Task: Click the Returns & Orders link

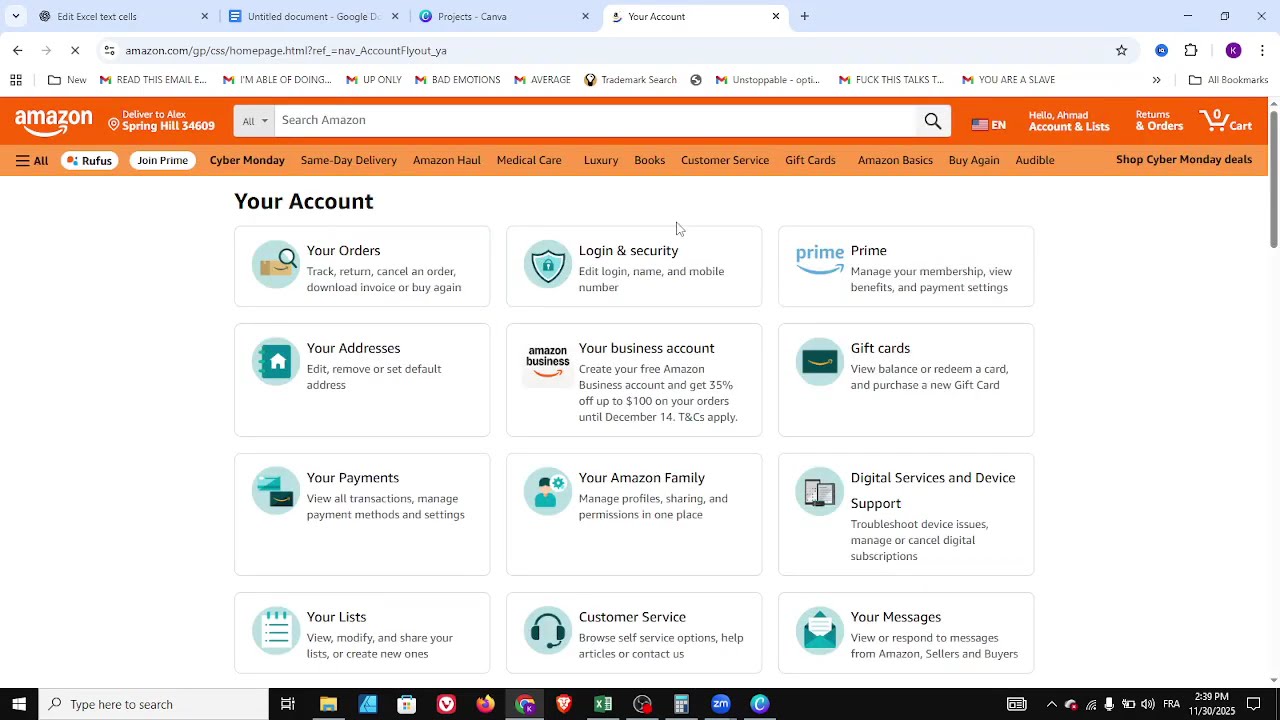Action: tap(1159, 121)
